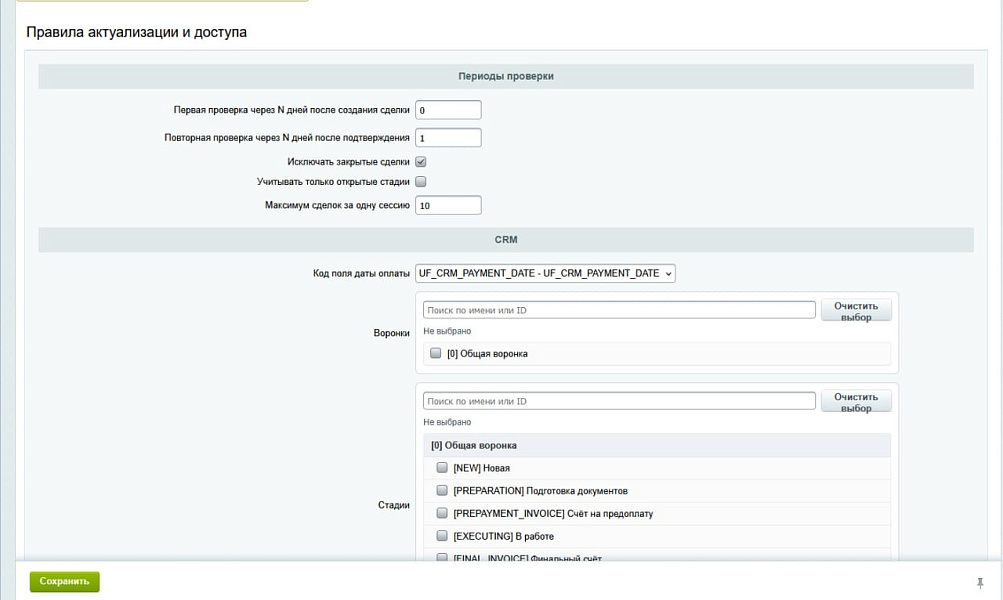The height and width of the screenshot is (600, 1003).
Task: Check the [0] Общая воронка funnel checkbox
Action: (x=436, y=353)
